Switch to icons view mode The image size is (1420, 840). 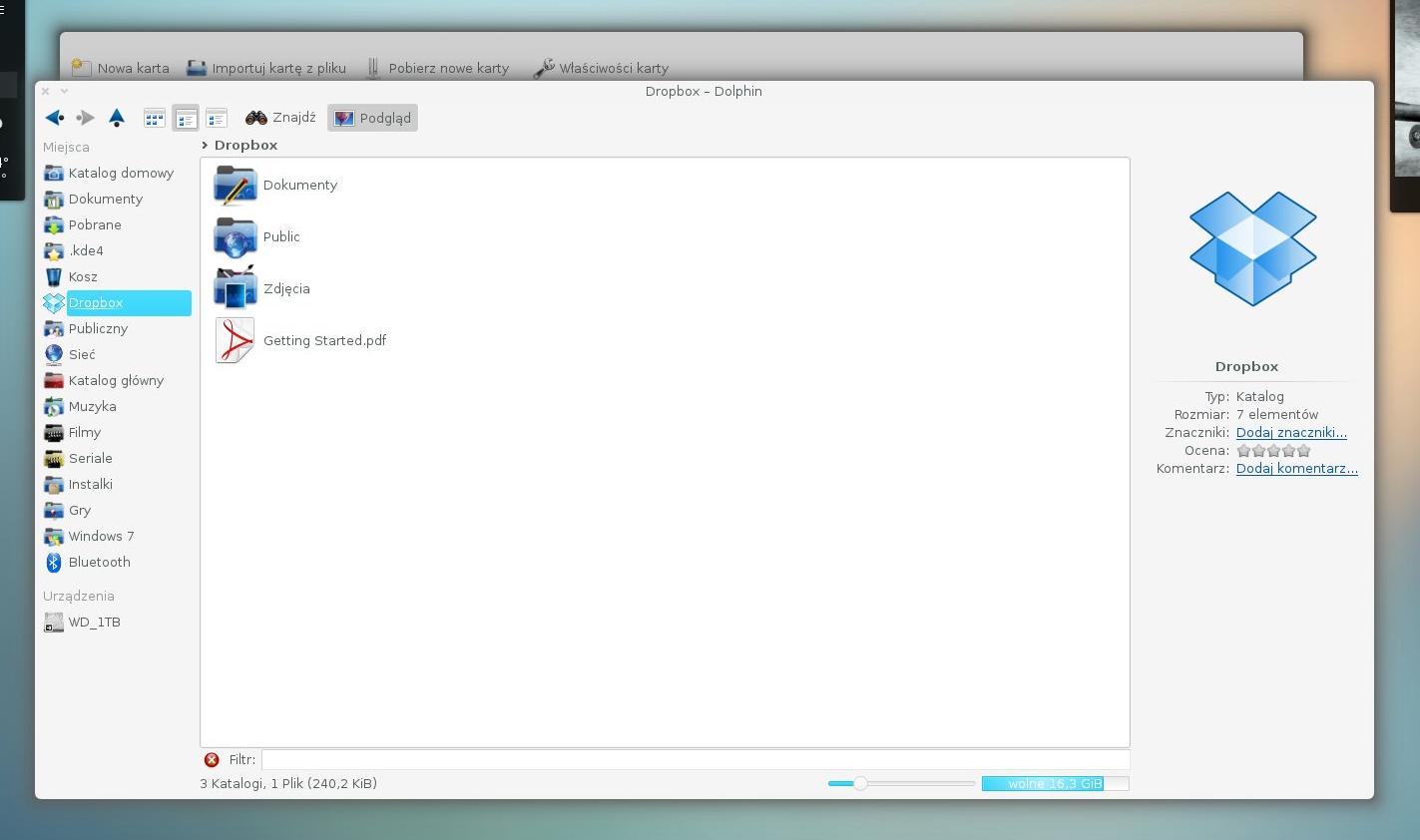[155, 118]
